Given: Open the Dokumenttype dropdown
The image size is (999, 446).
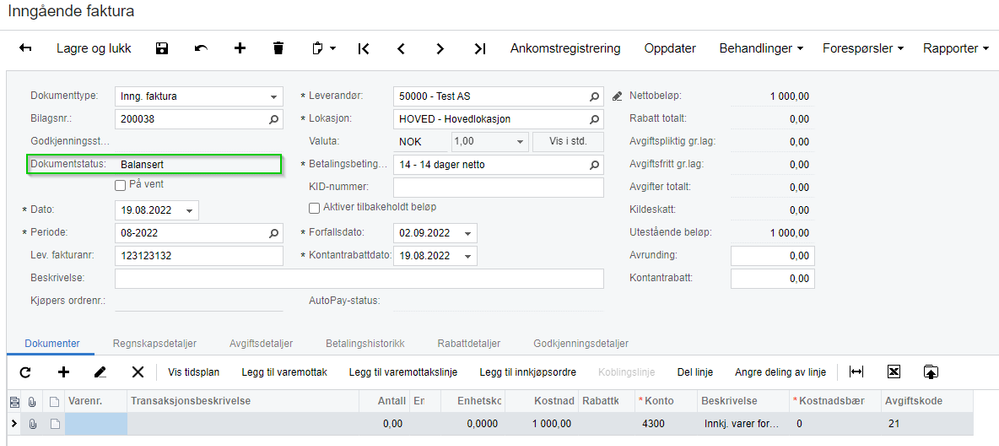Looking at the screenshot, I should [273, 97].
